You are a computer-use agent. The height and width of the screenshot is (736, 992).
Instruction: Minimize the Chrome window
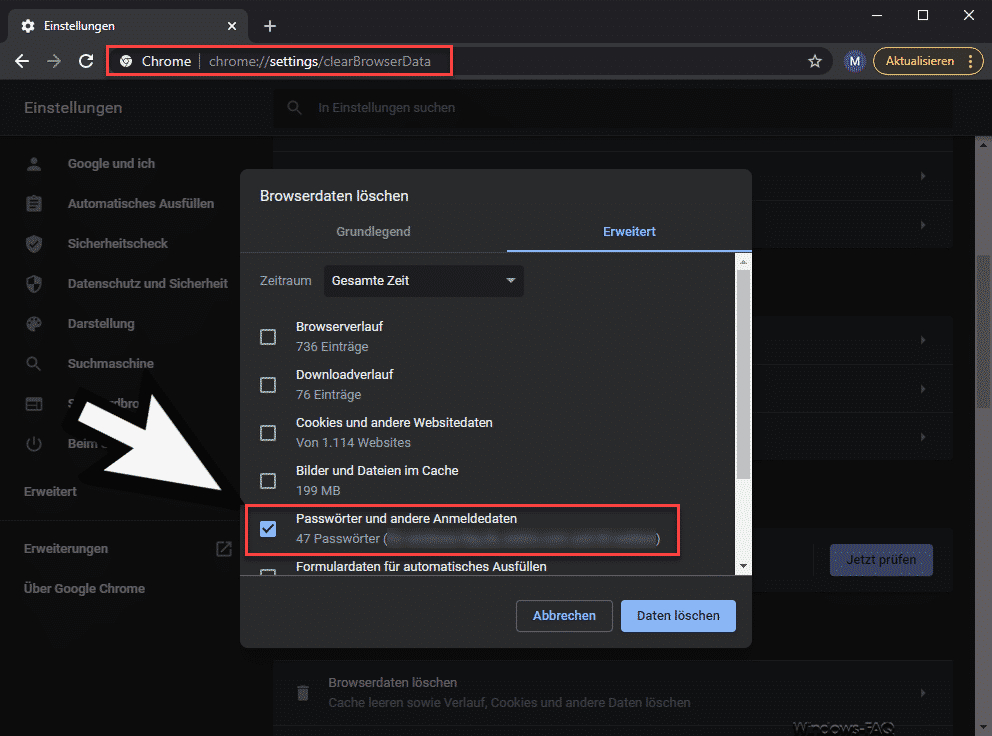877,15
